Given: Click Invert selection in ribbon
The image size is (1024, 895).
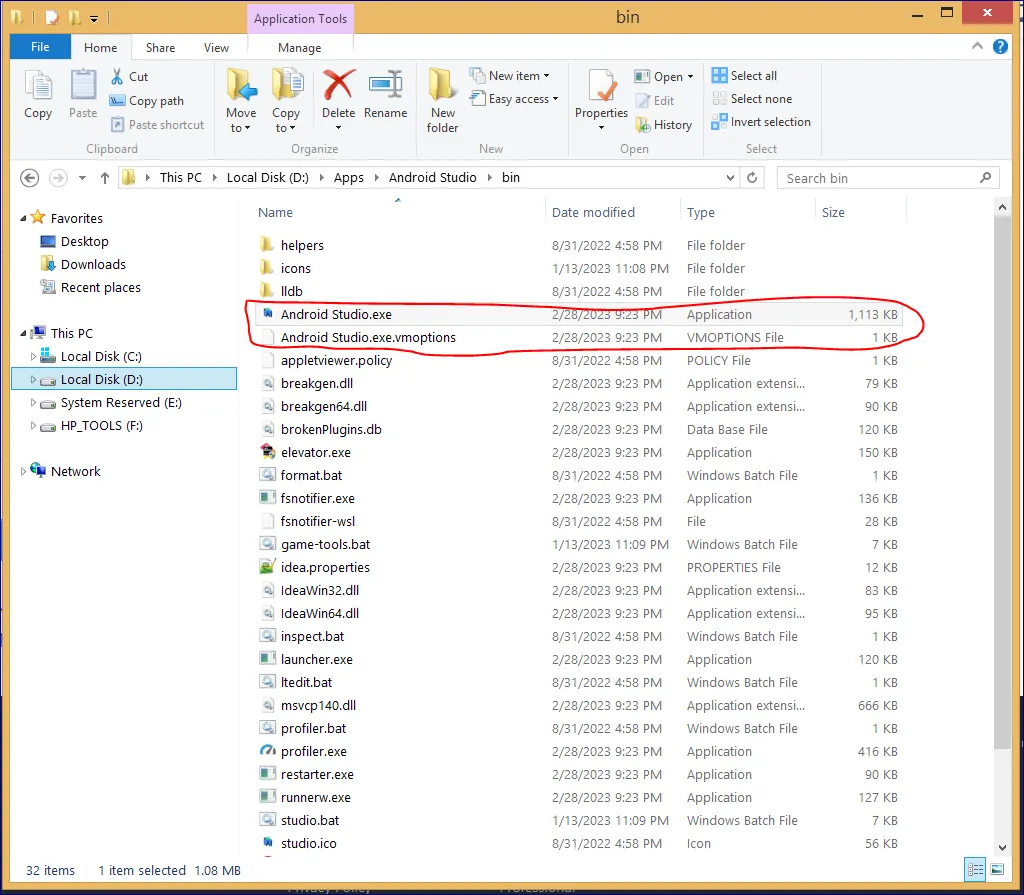Looking at the screenshot, I should [761, 122].
